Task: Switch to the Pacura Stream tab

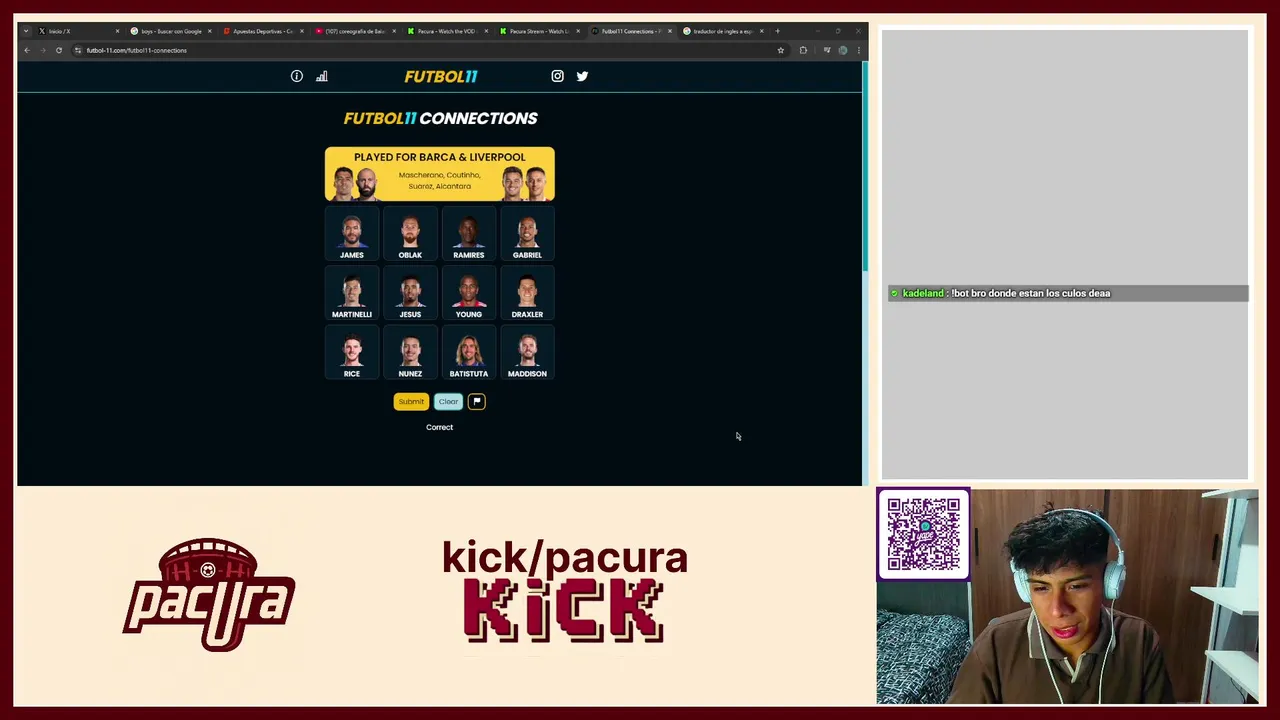Action: (538, 31)
